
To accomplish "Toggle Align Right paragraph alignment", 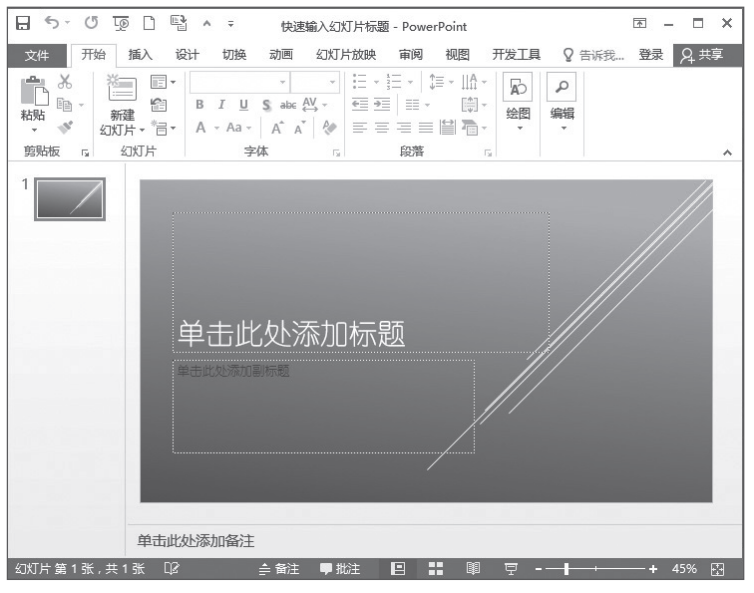I will pyautogui.click(x=404, y=127).
